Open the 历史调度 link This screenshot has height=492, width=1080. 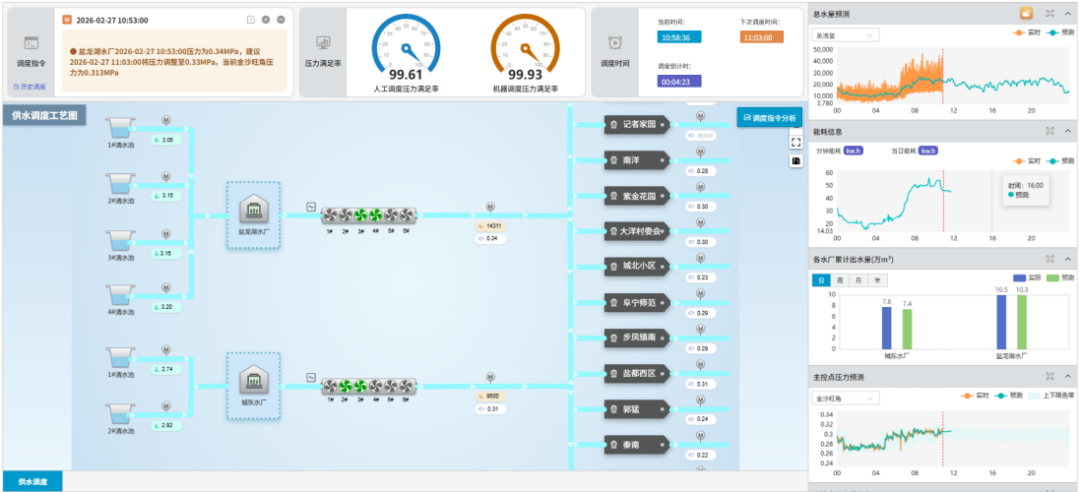(x=30, y=86)
